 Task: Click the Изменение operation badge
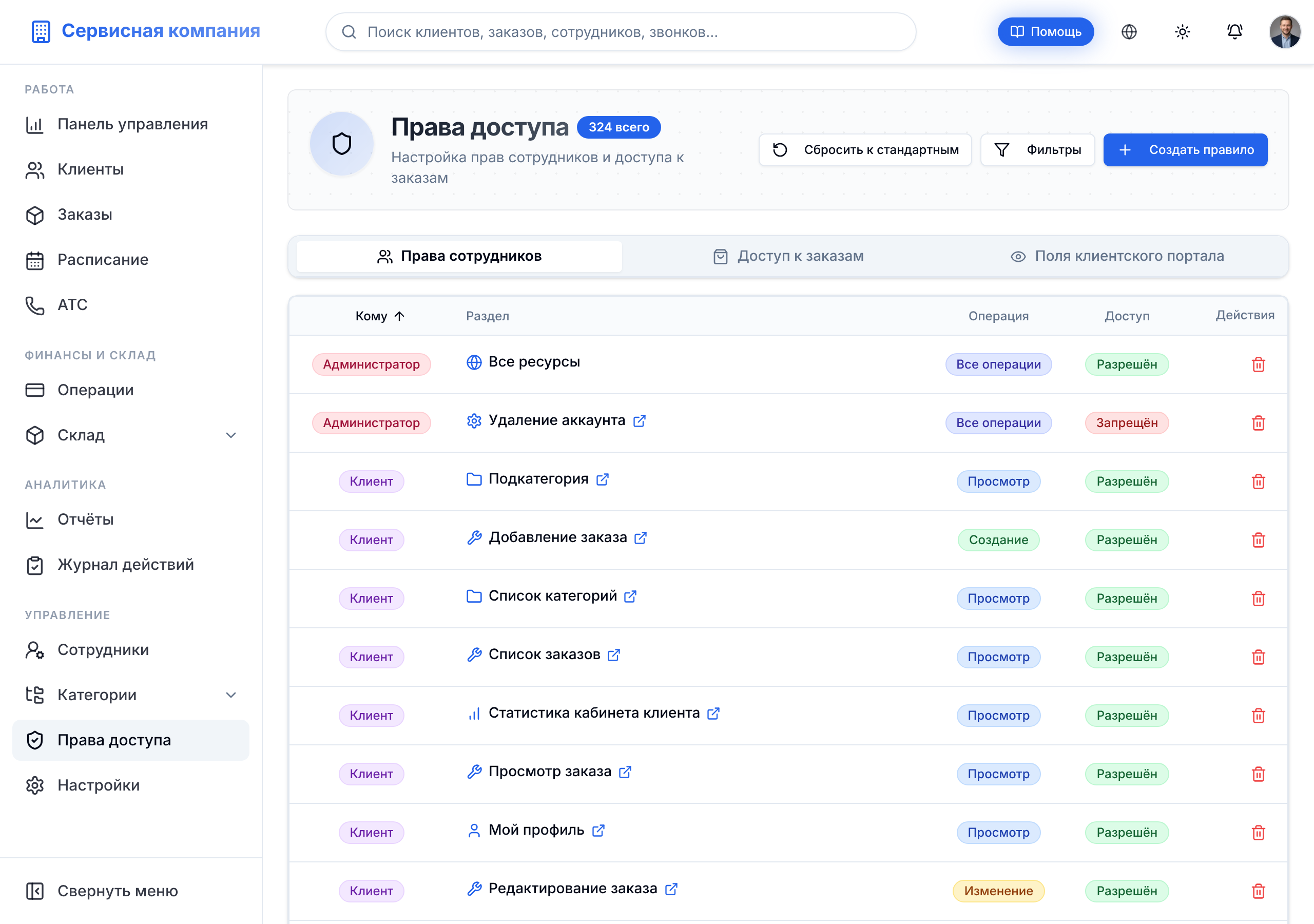pos(998,891)
